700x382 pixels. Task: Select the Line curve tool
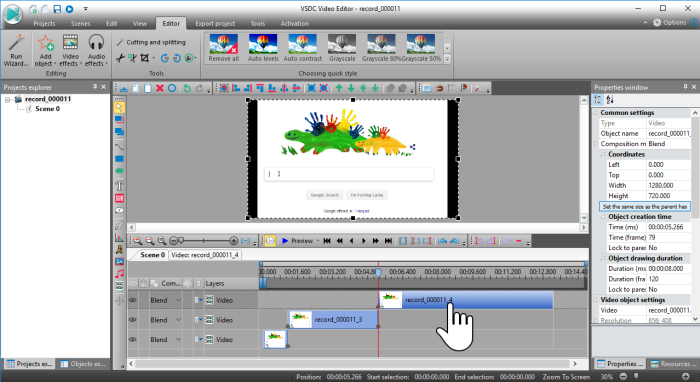tap(119, 146)
